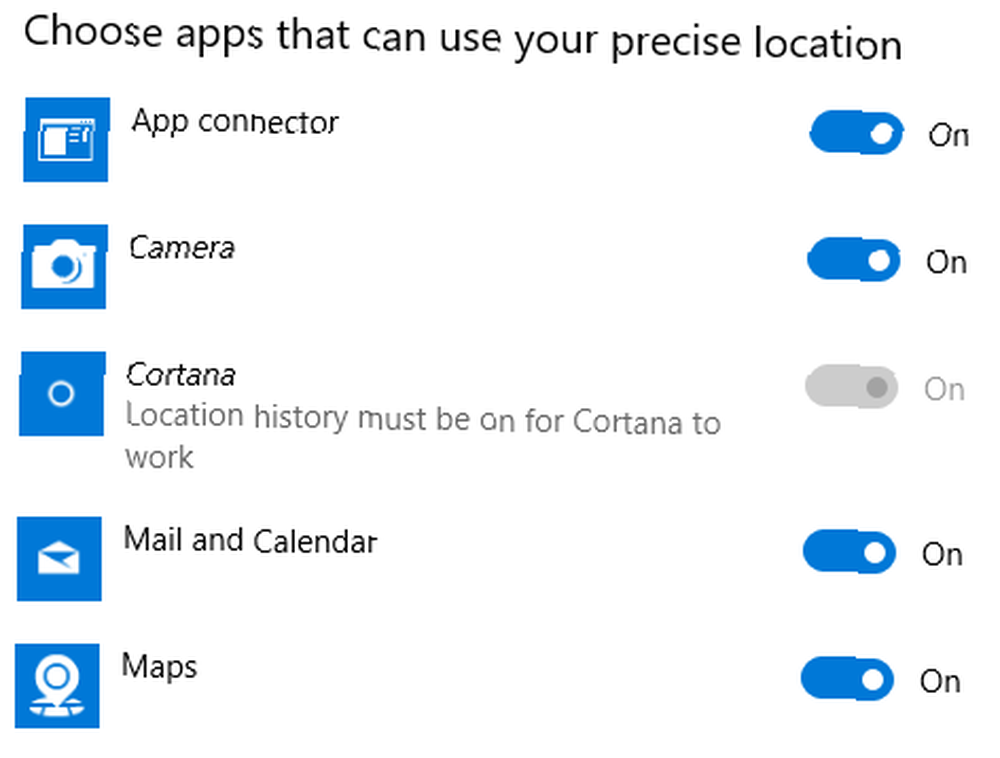
Task: Click the "Cortana" app name text
Action: click(x=181, y=374)
